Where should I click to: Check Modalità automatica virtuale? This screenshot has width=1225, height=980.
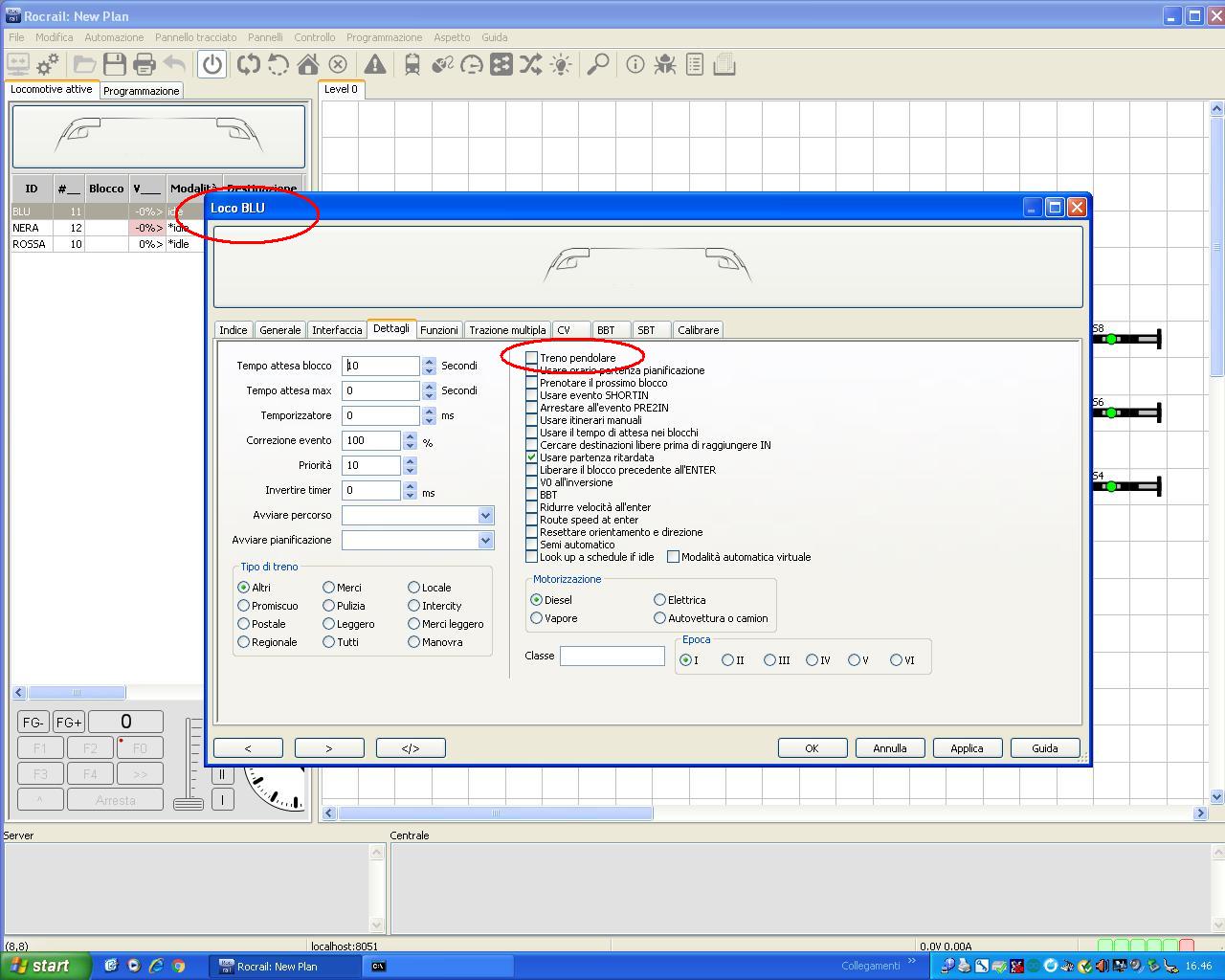[673, 557]
